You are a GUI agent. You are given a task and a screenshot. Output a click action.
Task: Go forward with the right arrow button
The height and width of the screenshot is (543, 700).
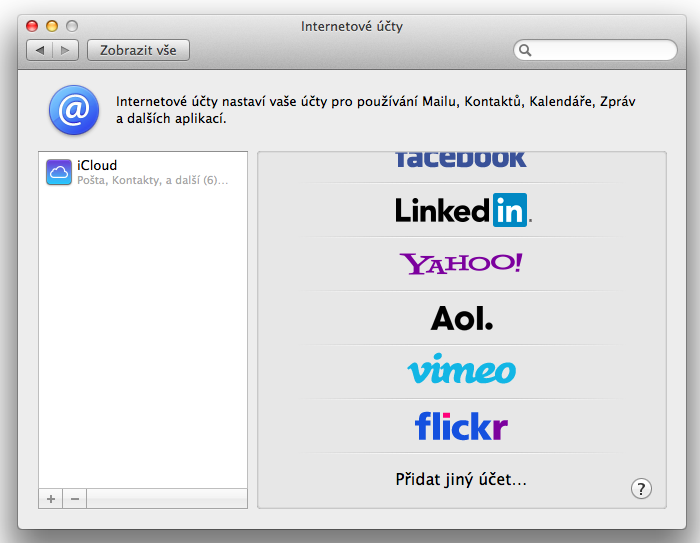click(x=66, y=50)
